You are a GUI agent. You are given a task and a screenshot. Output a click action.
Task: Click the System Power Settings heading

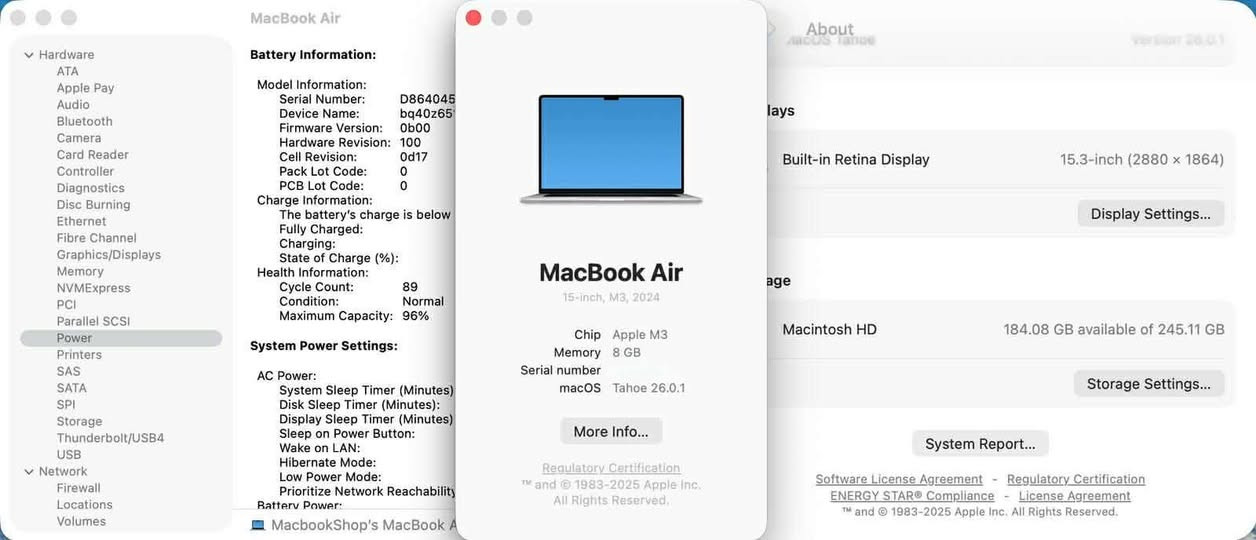(324, 346)
